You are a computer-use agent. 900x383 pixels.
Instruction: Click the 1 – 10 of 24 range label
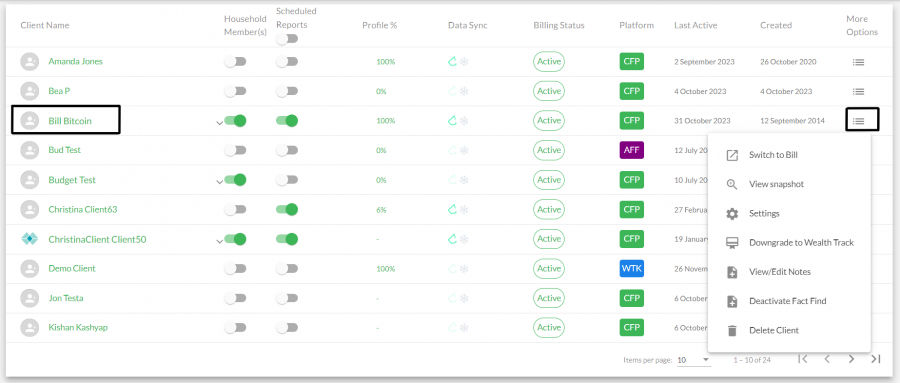coord(752,360)
